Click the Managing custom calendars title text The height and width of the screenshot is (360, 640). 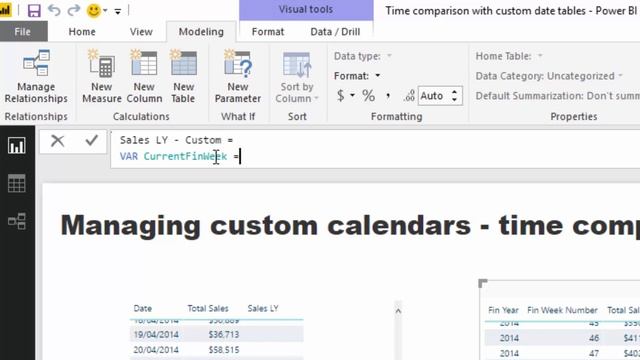tap(350, 225)
